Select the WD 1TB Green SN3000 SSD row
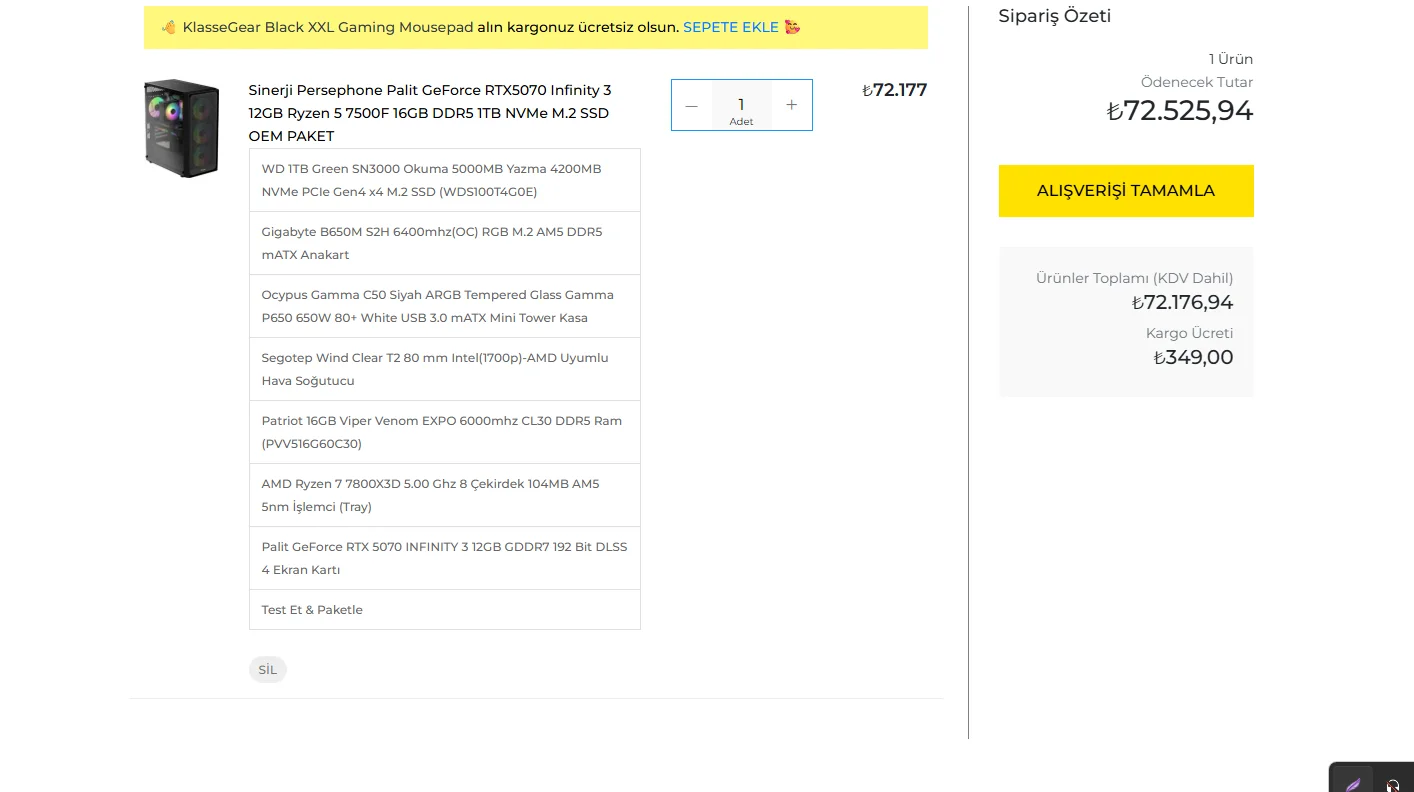Screen dimensions: 1414x792 pyautogui.click(x=444, y=181)
